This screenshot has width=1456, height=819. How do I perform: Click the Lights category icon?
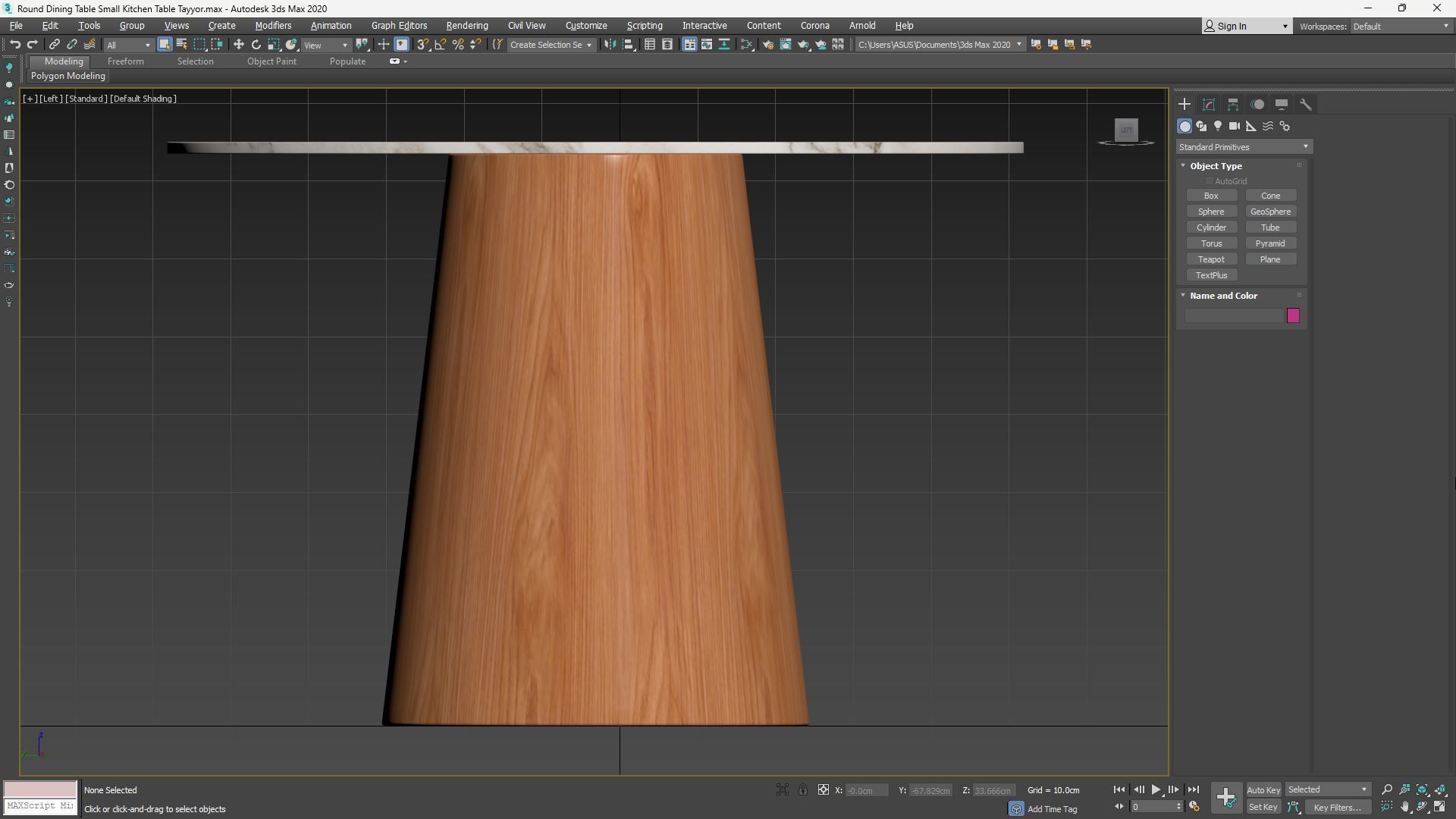[x=1218, y=127]
